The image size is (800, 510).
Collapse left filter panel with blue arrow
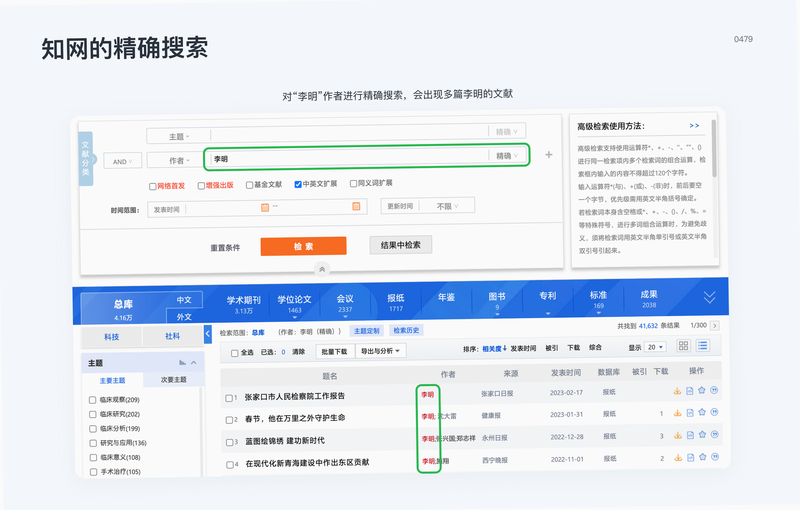click(208, 335)
